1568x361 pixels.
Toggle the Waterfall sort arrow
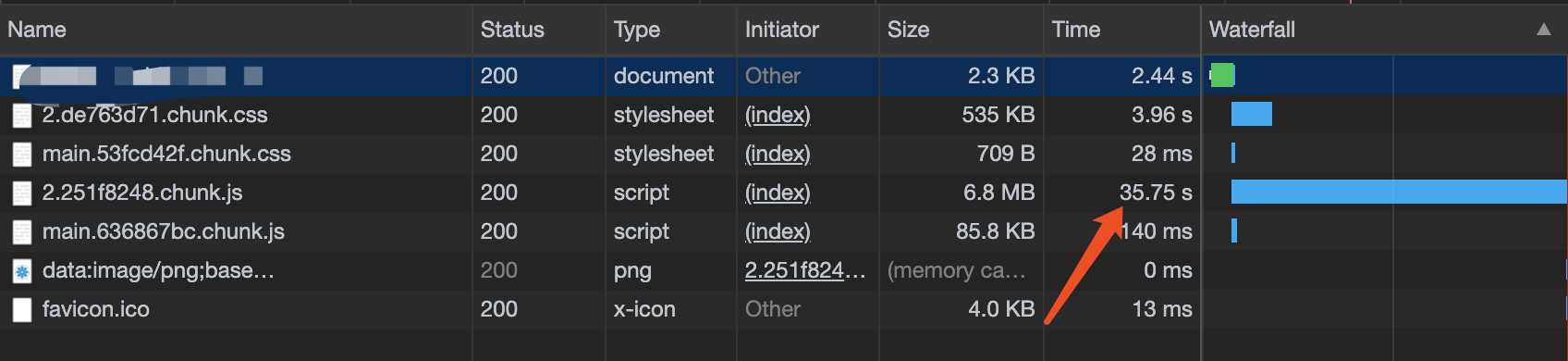click(1543, 30)
